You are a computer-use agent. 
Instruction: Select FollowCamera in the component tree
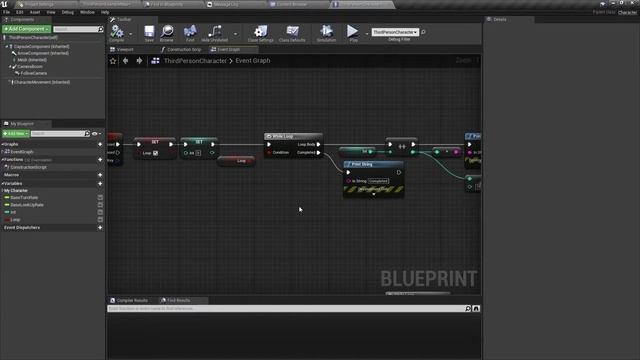(x=33, y=73)
